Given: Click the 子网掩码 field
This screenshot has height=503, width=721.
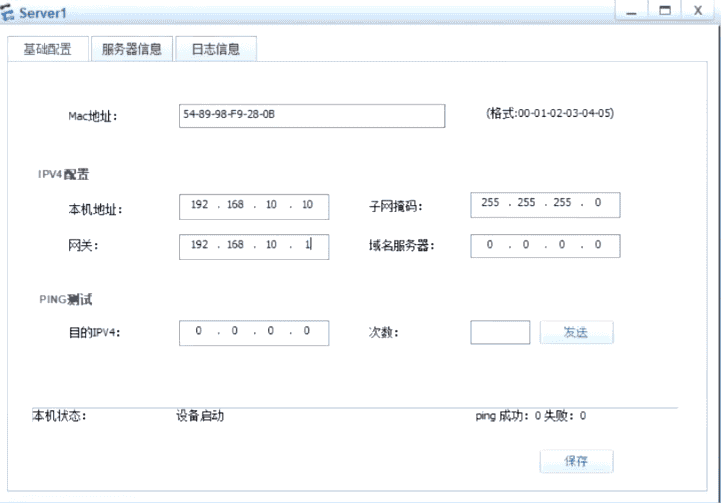Looking at the screenshot, I should click(545, 205).
